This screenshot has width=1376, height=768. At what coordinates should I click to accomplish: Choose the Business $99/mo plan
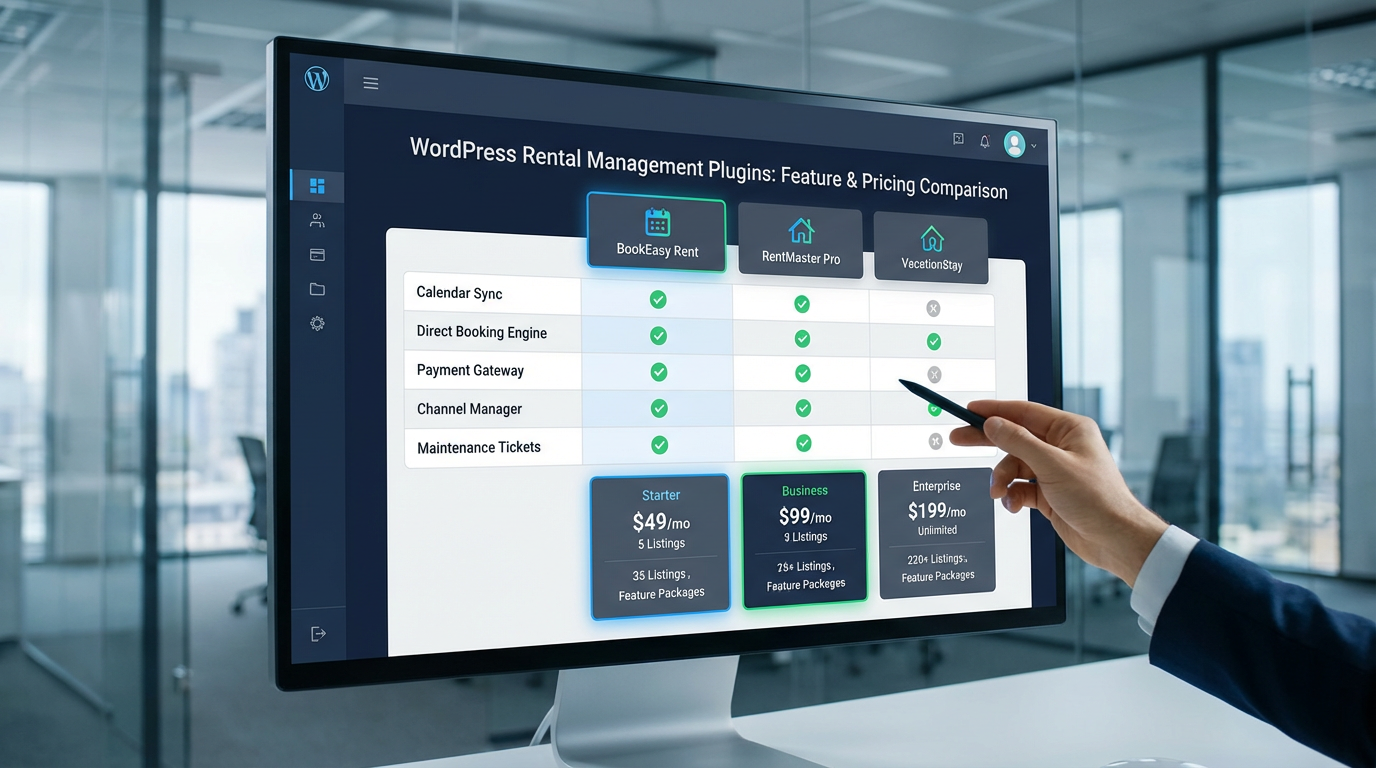(x=805, y=540)
